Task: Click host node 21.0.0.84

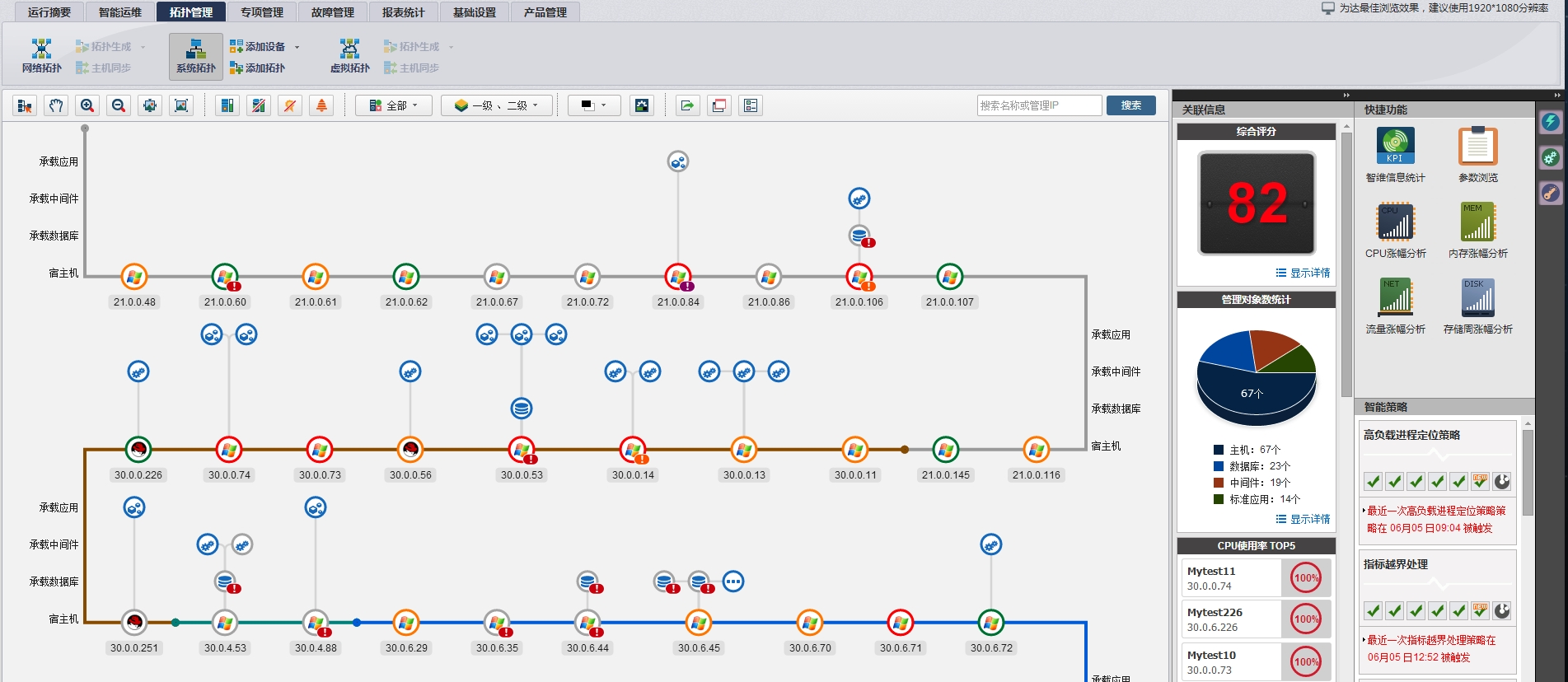Action: coord(678,277)
